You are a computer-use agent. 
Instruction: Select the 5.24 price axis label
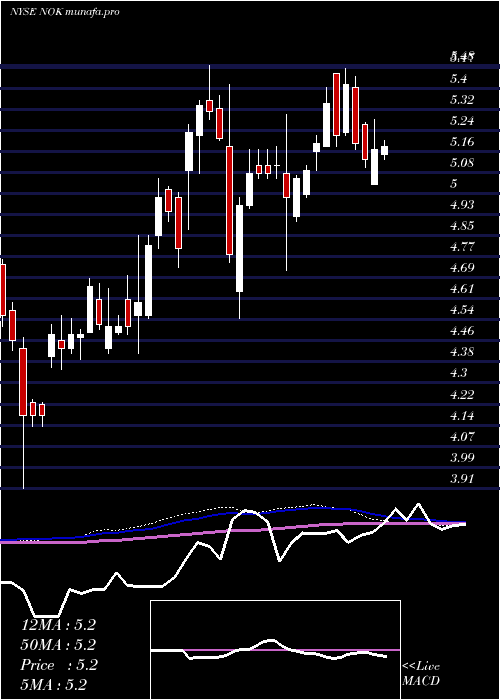[x=462, y=121]
